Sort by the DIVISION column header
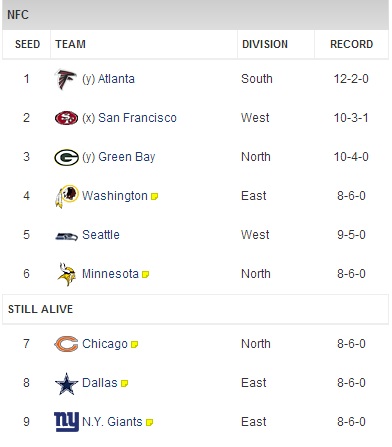This screenshot has width=392, height=447. coord(265,44)
